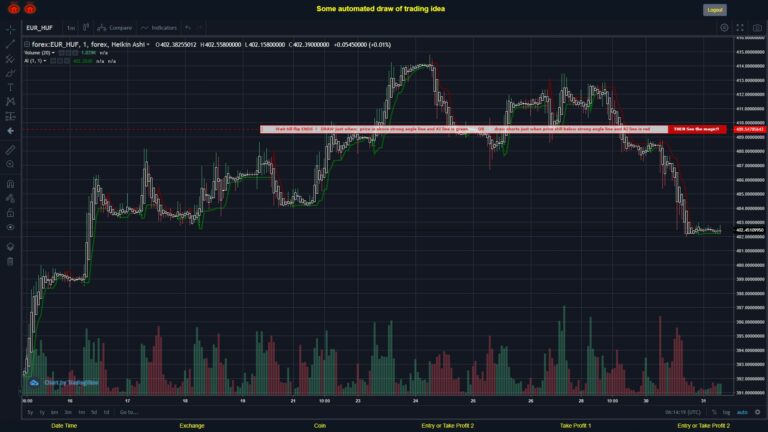This screenshot has width=768, height=432.
Task: Click the red price label on the price axis
Action: coord(750,130)
